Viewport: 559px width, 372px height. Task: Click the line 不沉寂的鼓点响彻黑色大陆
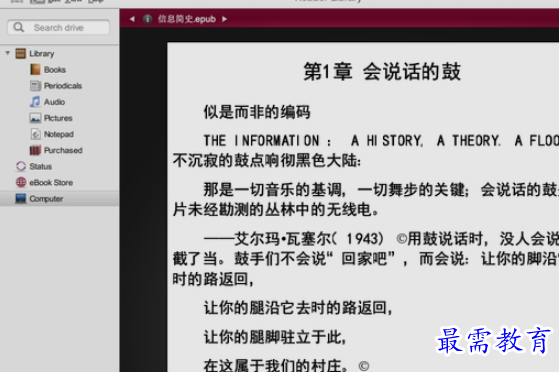(267, 160)
